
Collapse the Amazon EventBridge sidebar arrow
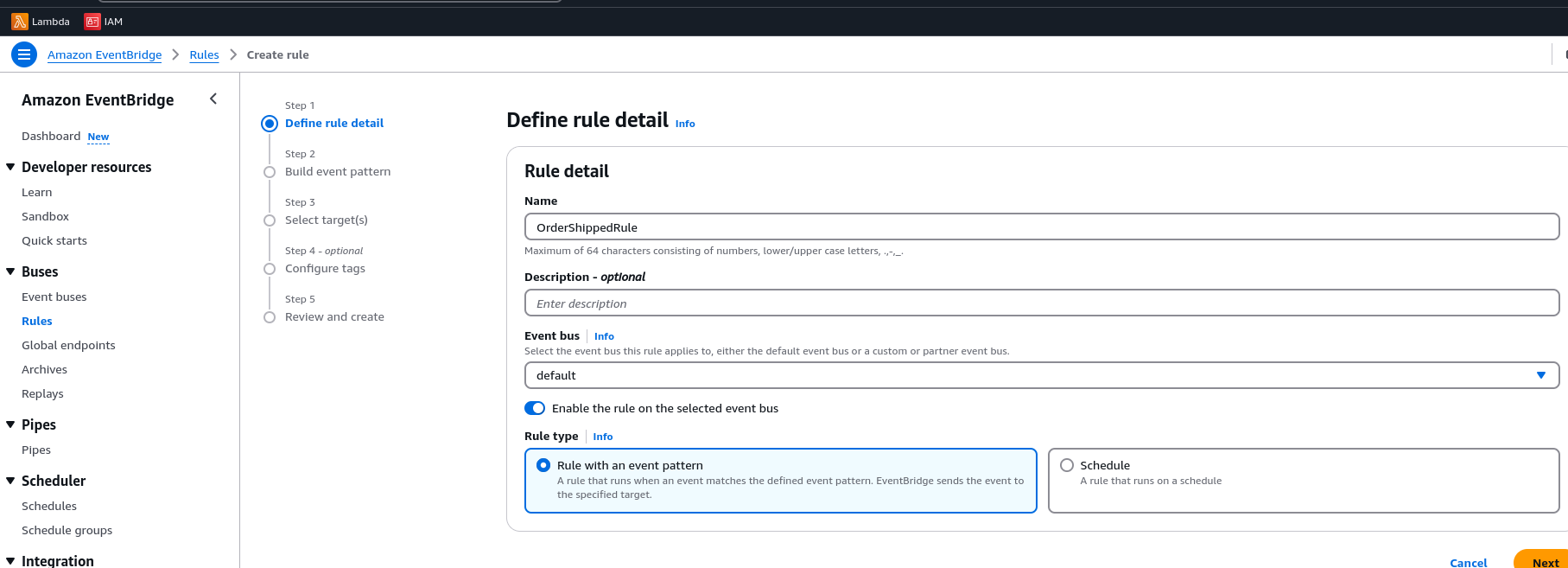point(213,99)
